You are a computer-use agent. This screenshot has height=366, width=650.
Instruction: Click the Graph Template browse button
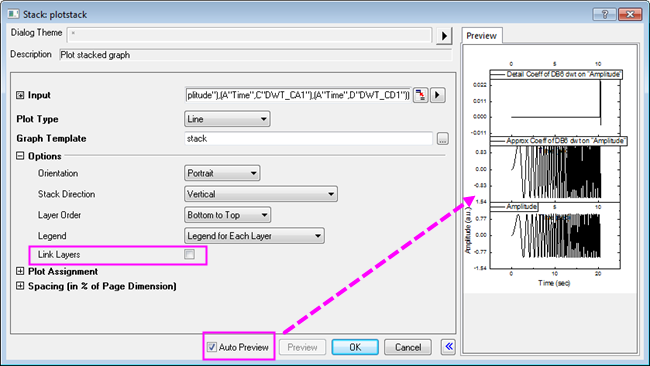tap(442, 139)
